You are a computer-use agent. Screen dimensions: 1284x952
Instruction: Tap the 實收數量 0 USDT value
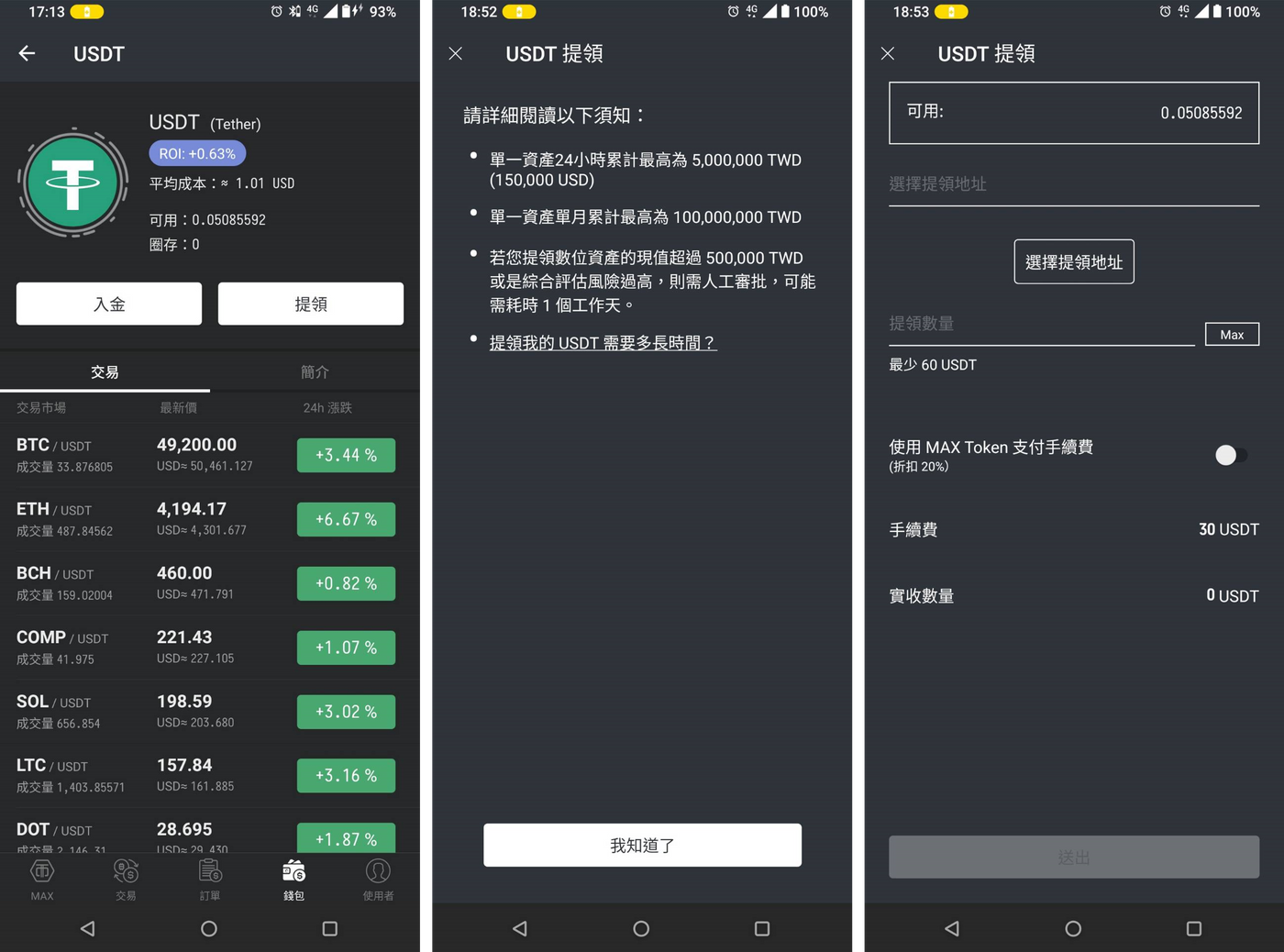tap(1232, 595)
